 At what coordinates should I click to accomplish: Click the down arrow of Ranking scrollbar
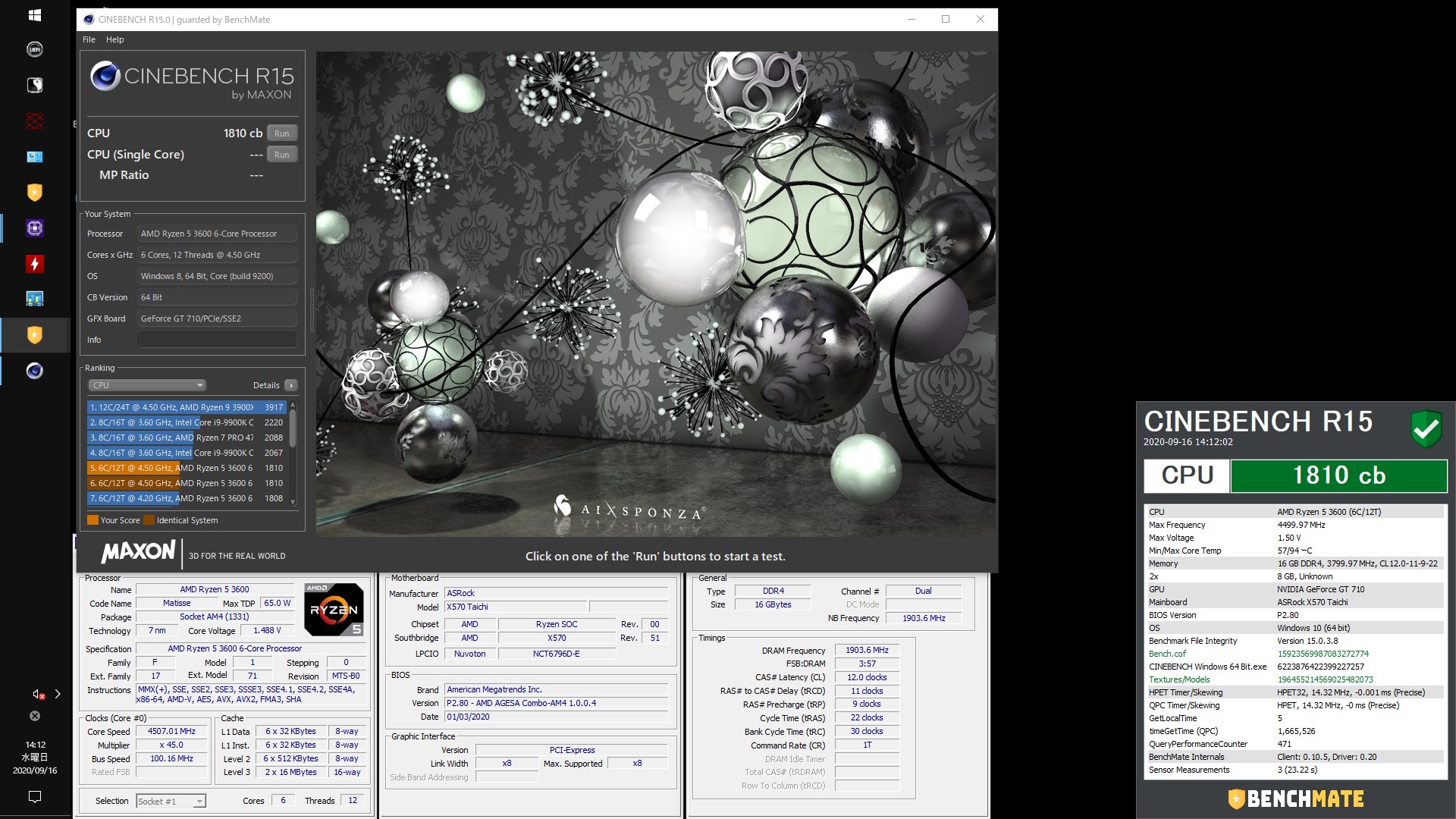point(293,502)
